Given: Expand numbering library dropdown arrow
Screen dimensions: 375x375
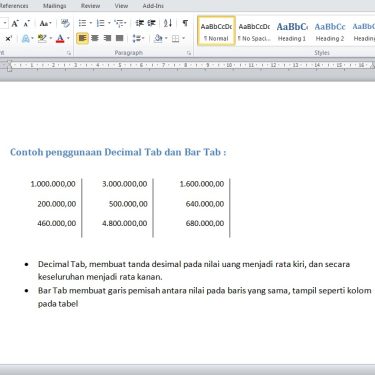Looking at the screenshot, I should (x=109, y=23).
